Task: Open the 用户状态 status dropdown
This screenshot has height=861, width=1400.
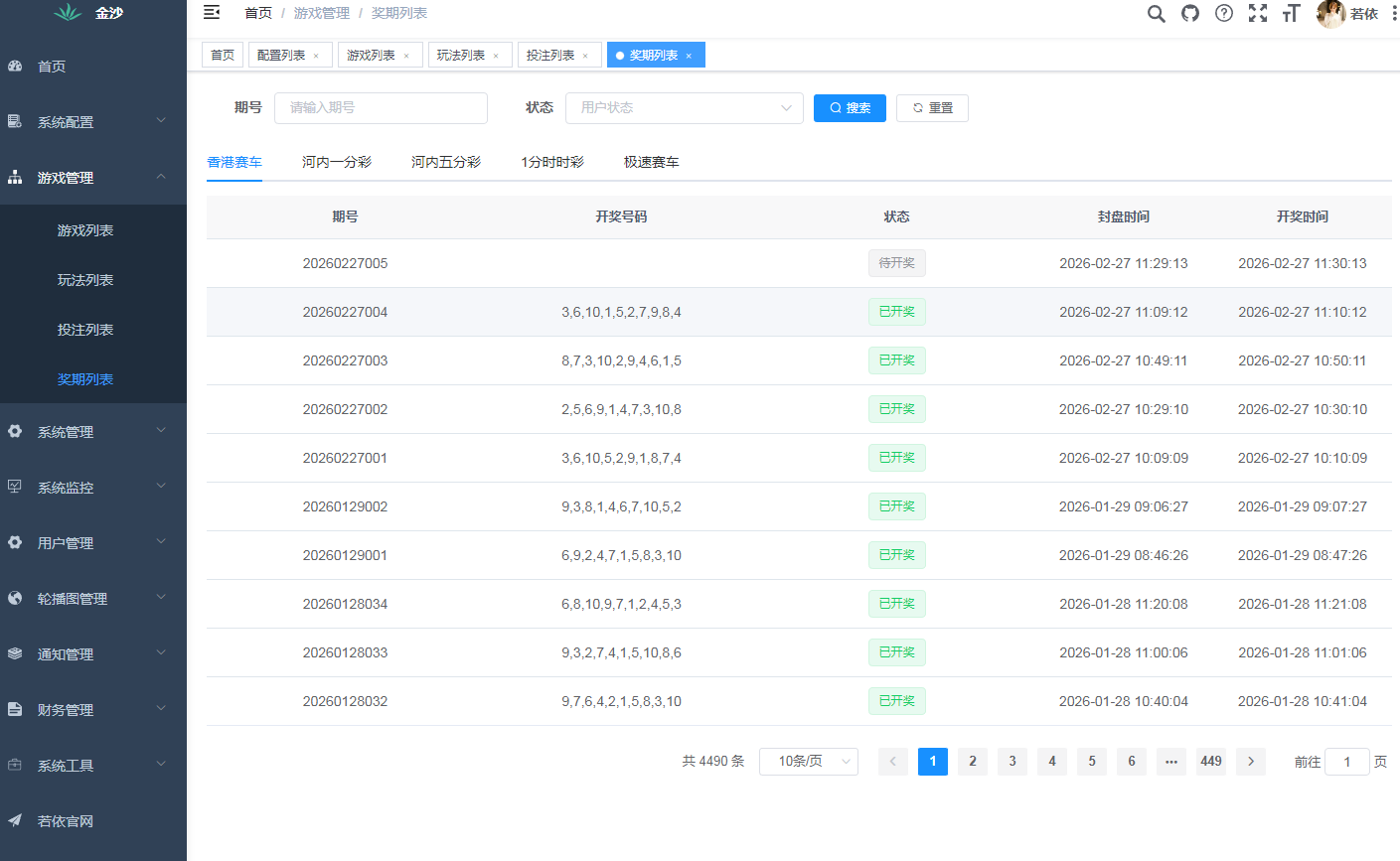Action: pyautogui.click(x=684, y=107)
